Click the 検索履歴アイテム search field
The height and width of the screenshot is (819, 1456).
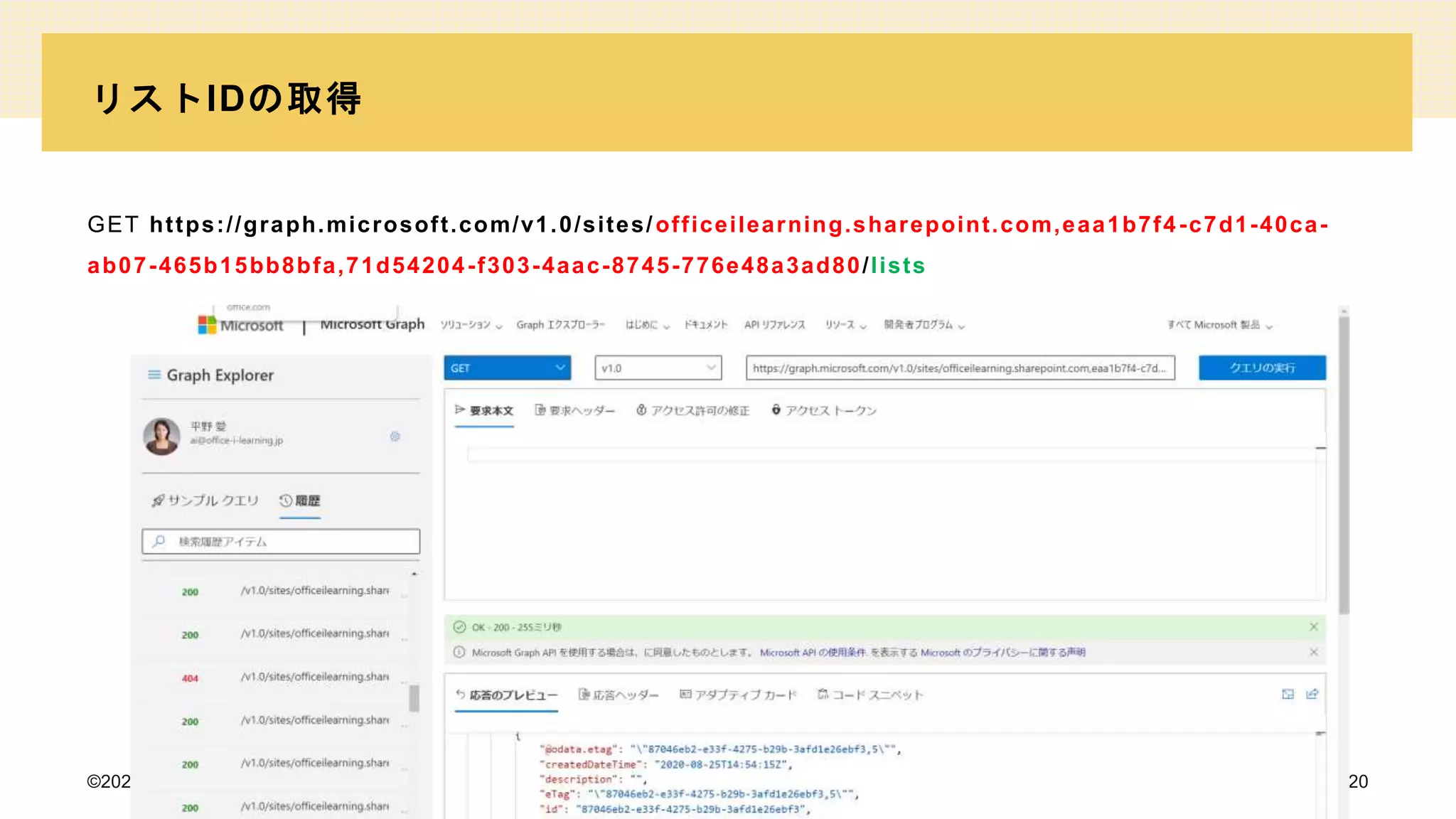pos(281,541)
